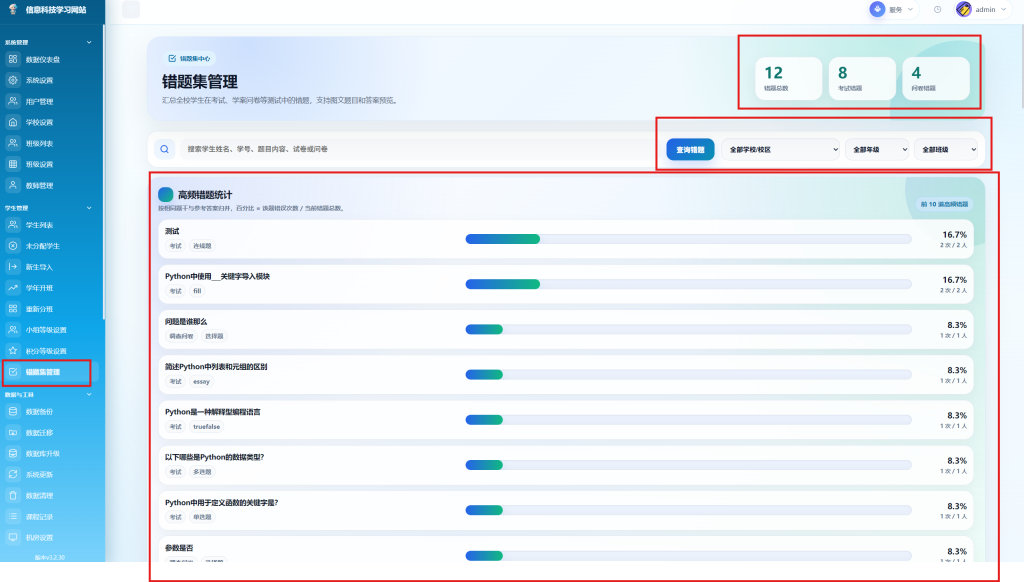
Task: Click the 16.7% value in 测试 row
Action: (x=954, y=234)
